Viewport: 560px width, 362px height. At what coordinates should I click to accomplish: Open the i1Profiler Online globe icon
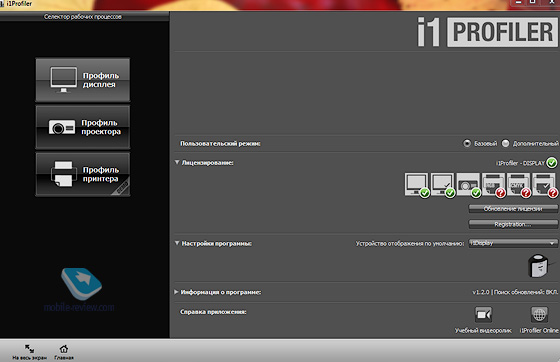pos(539,315)
